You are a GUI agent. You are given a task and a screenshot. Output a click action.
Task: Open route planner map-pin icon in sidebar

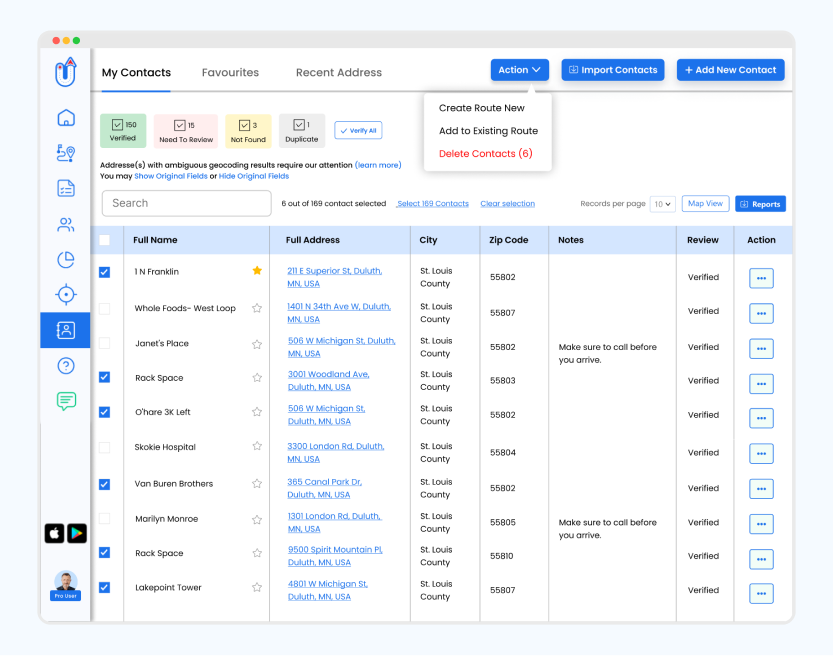[x=66, y=153]
